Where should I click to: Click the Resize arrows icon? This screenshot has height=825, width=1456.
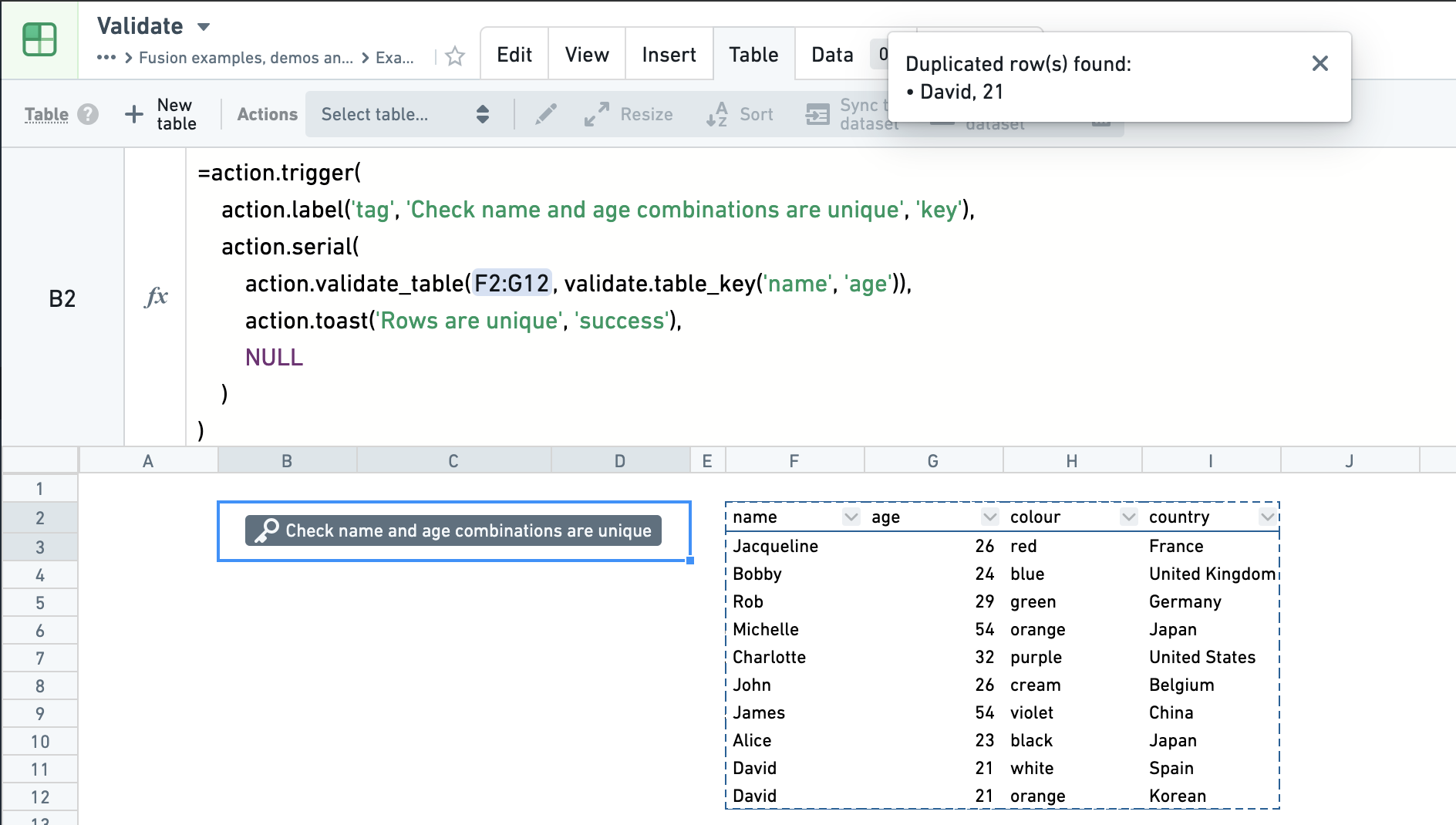coord(596,114)
